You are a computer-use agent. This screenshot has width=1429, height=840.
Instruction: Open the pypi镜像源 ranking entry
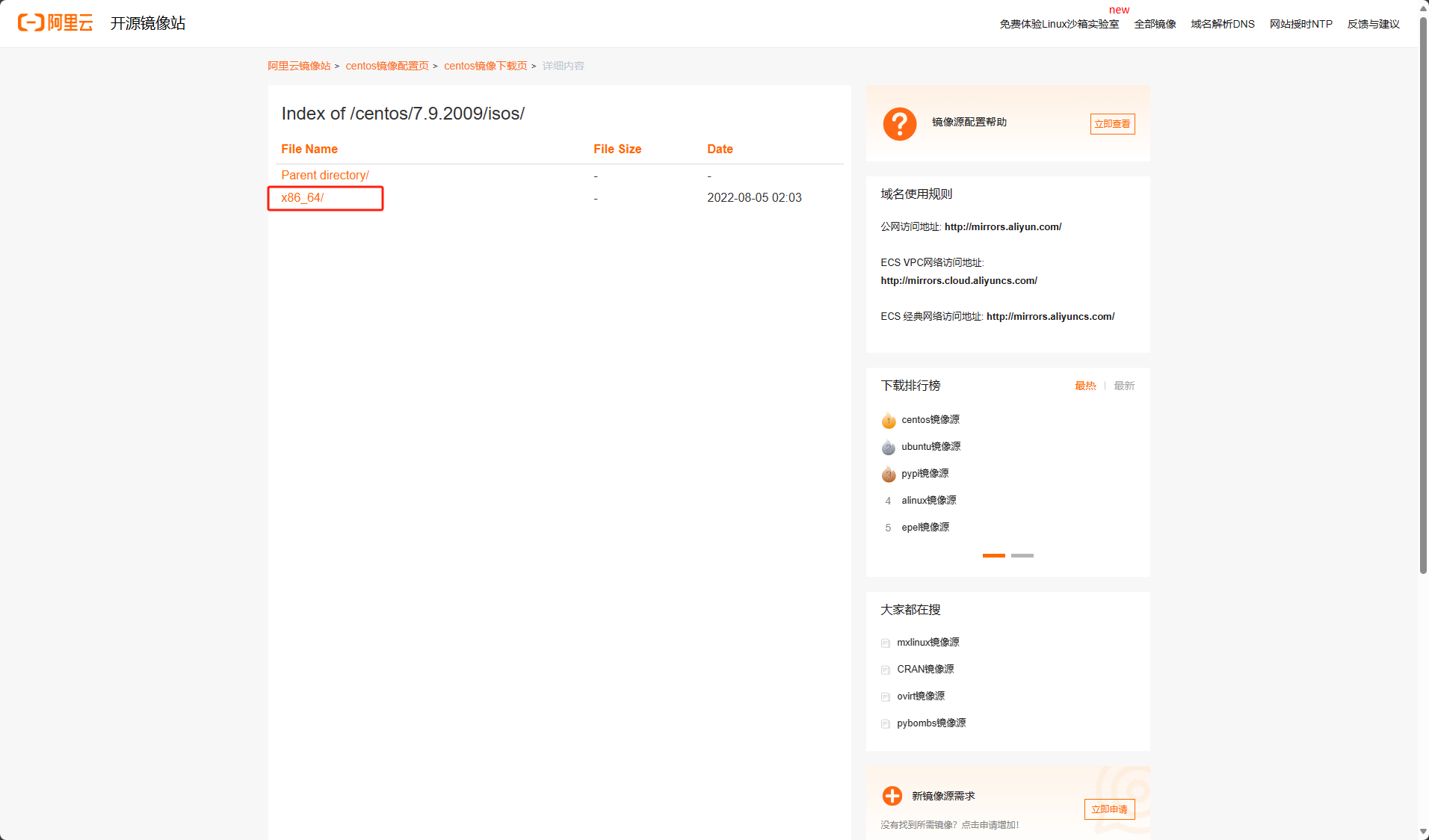pyautogui.click(x=925, y=474)
